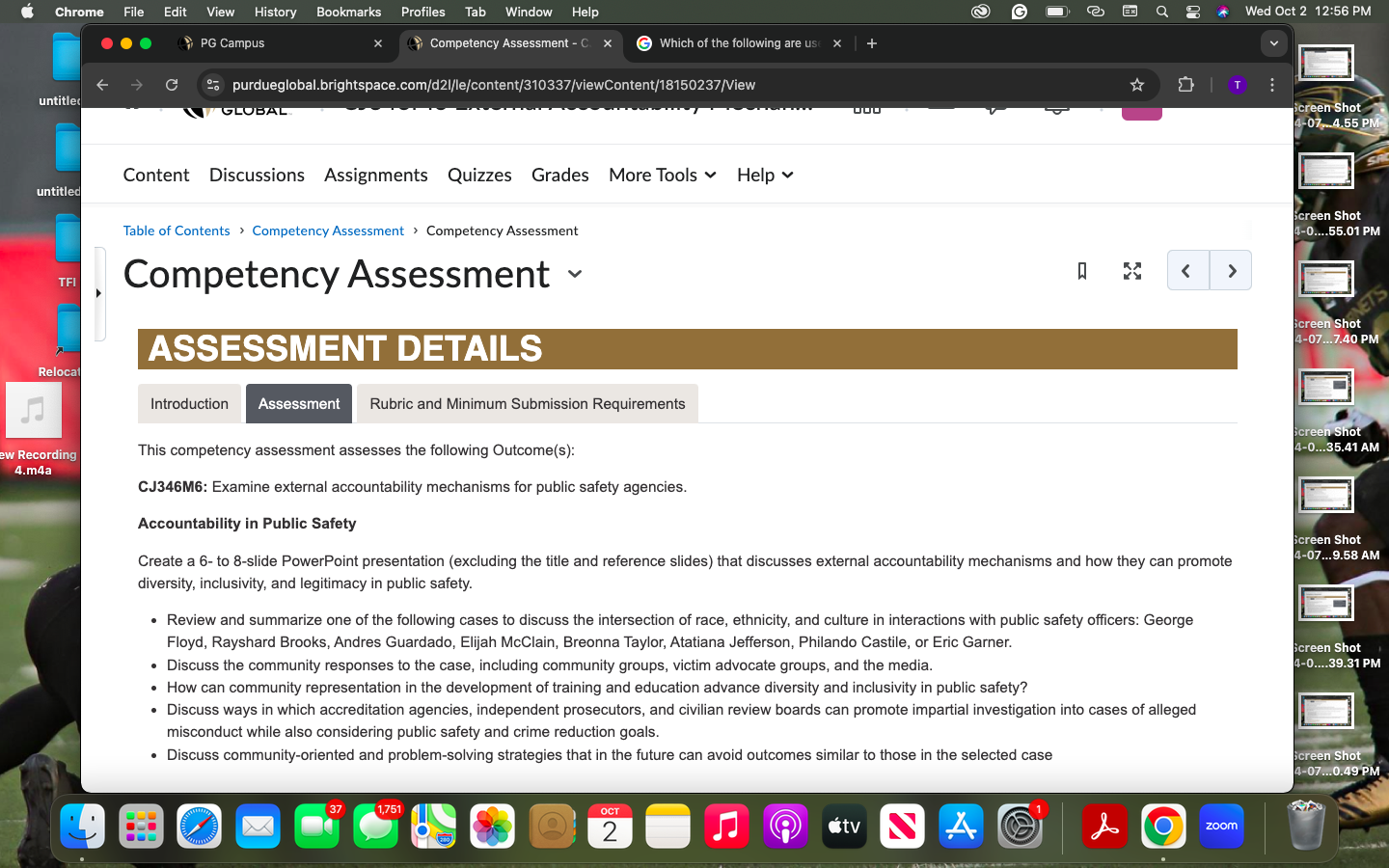Viewport: 1389px width, 868px height.
Task: Open Adobe Acrobat from the dock
Action: coord(1104,827)
